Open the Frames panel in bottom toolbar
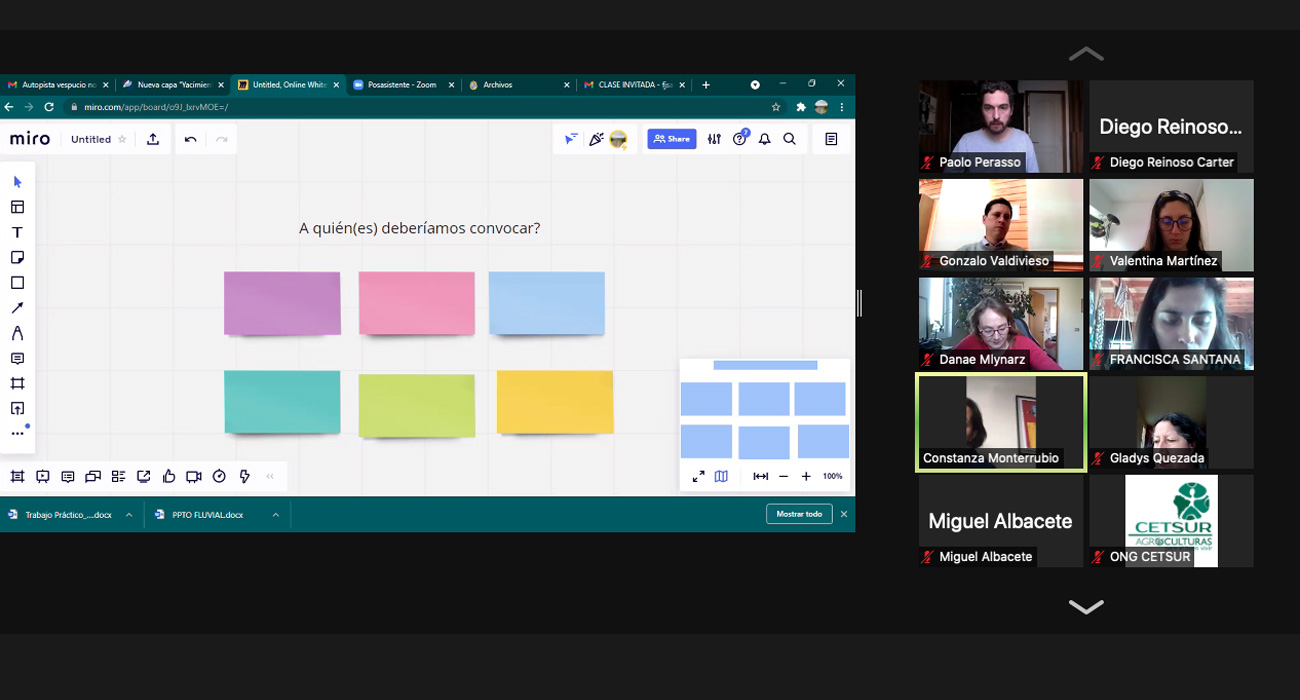The image size is (1300, 700). [17, 477]
